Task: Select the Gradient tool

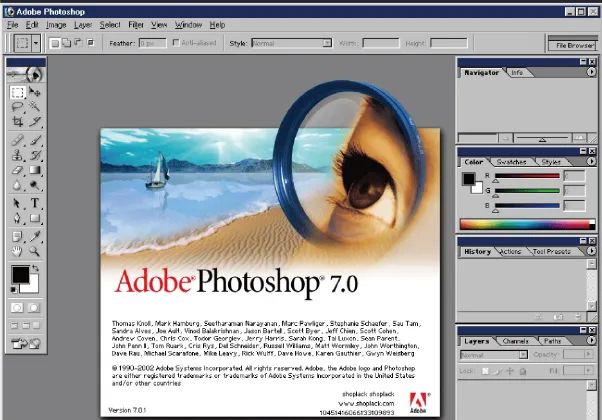Action: 35,170
